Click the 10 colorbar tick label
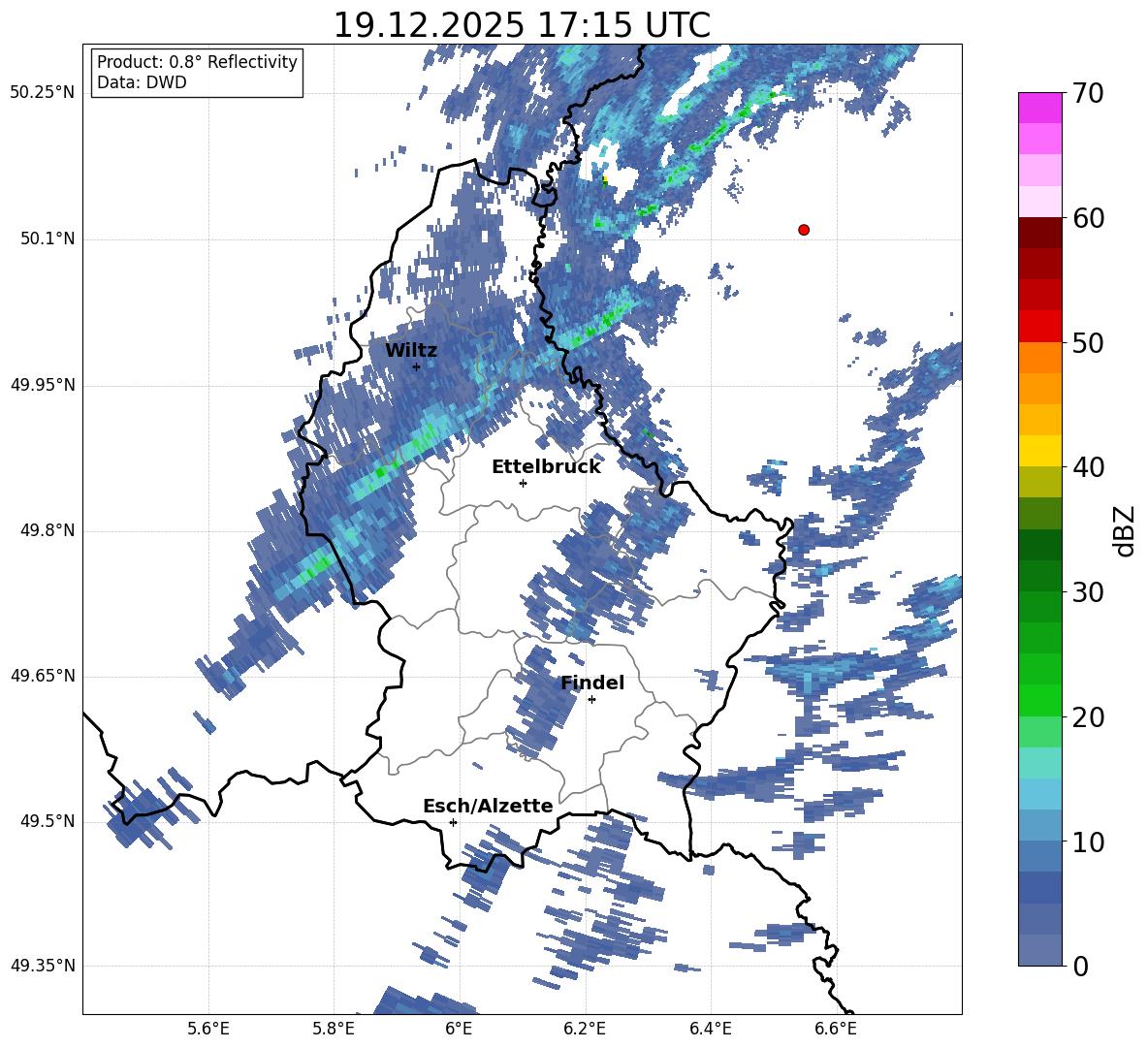Image resolution: width=1148 pixels, height=1048 pixels. pos(1088,842)
